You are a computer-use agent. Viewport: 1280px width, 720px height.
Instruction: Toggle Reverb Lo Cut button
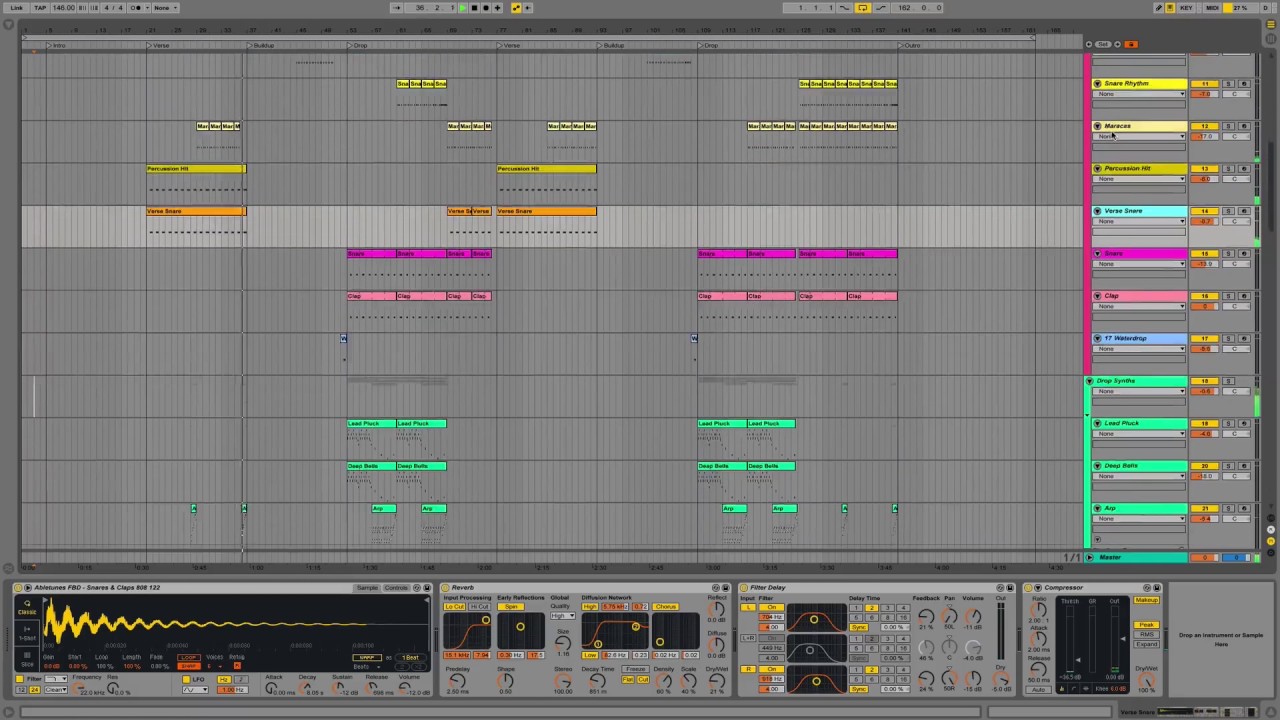[455, 606]
